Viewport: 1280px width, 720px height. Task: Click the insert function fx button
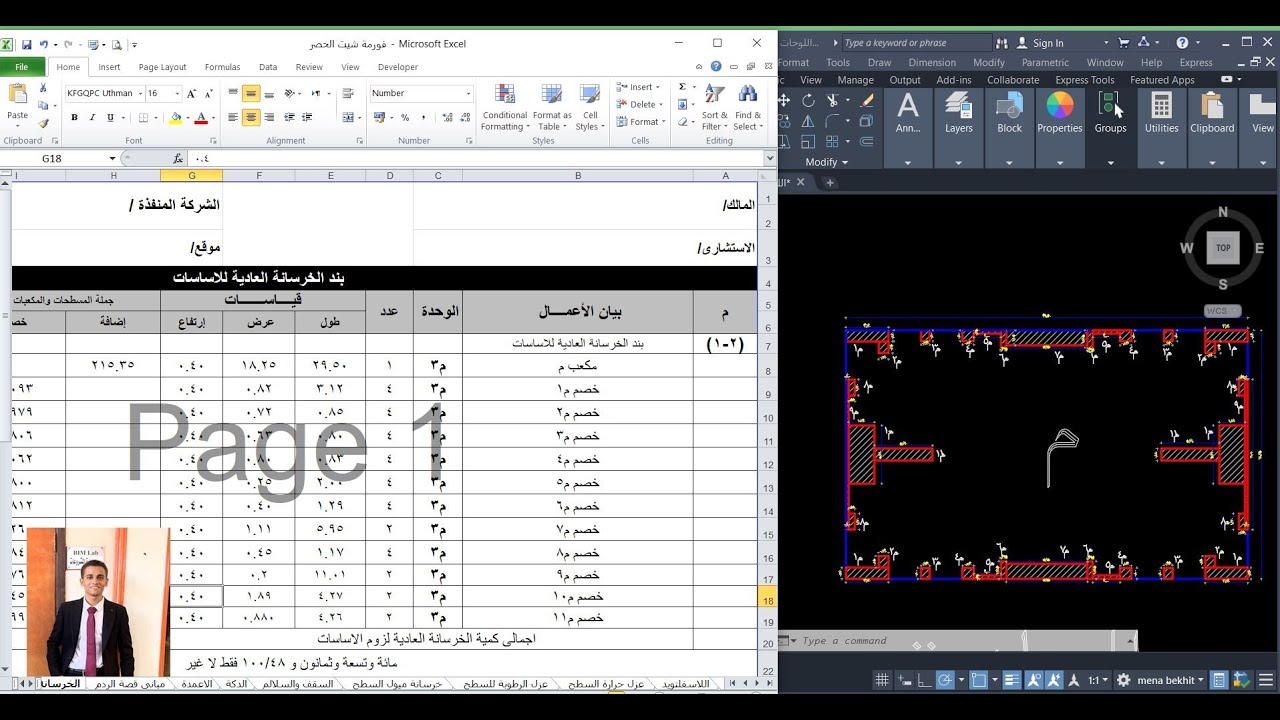click(177, 159)
